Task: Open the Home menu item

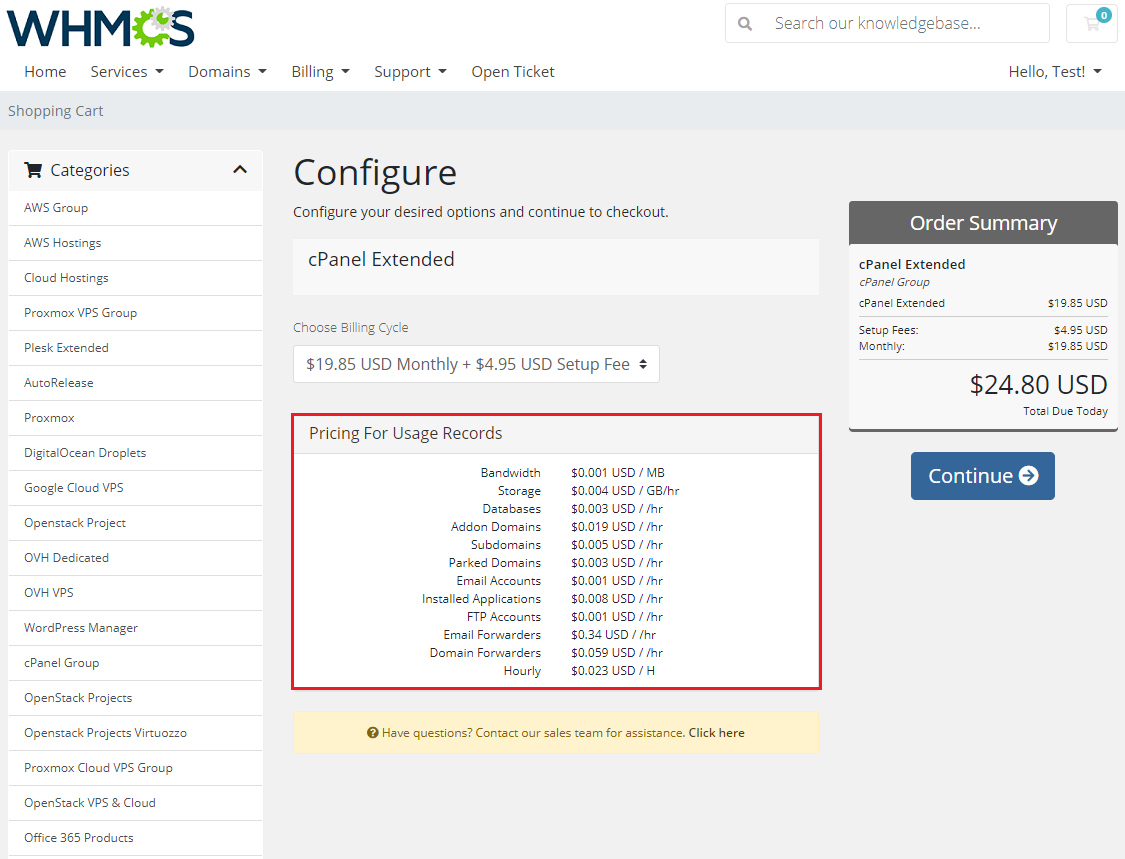Action: click(x=45, y=72)
